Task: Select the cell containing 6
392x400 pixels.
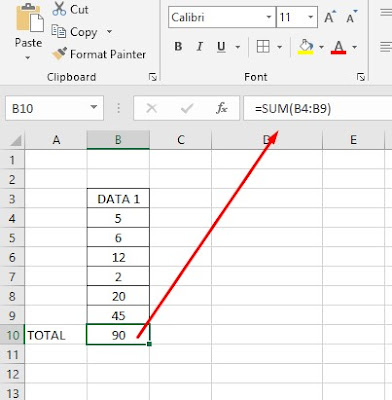Action: 118,238
